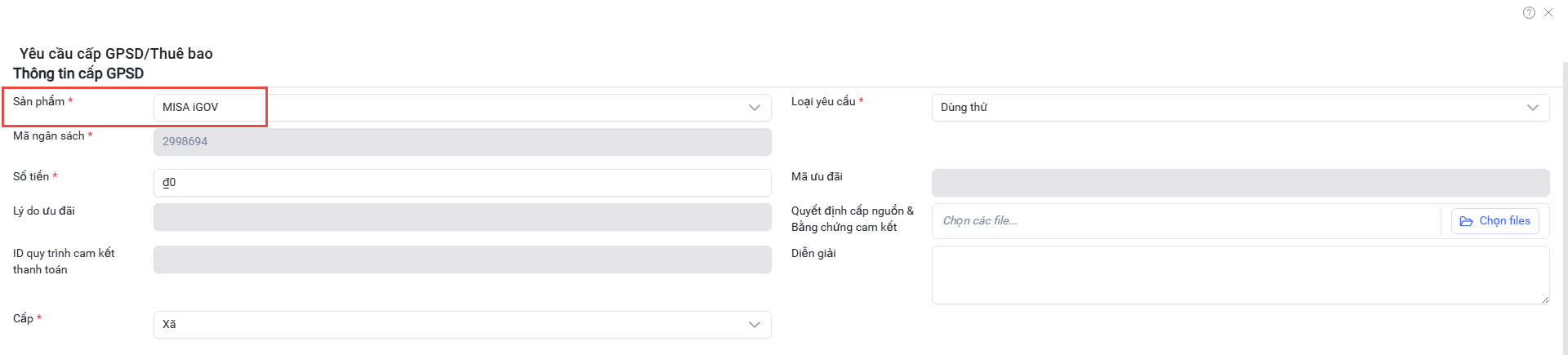Screen dimensions: 1568x355
Task: Click the Thông tin cấp GPSD heading
Action: (78, 73)
